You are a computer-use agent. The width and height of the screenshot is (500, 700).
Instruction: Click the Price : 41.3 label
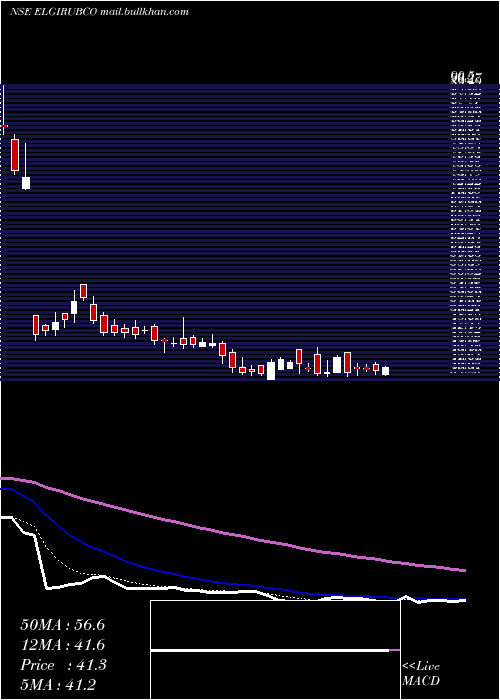(x=63, y=665)
